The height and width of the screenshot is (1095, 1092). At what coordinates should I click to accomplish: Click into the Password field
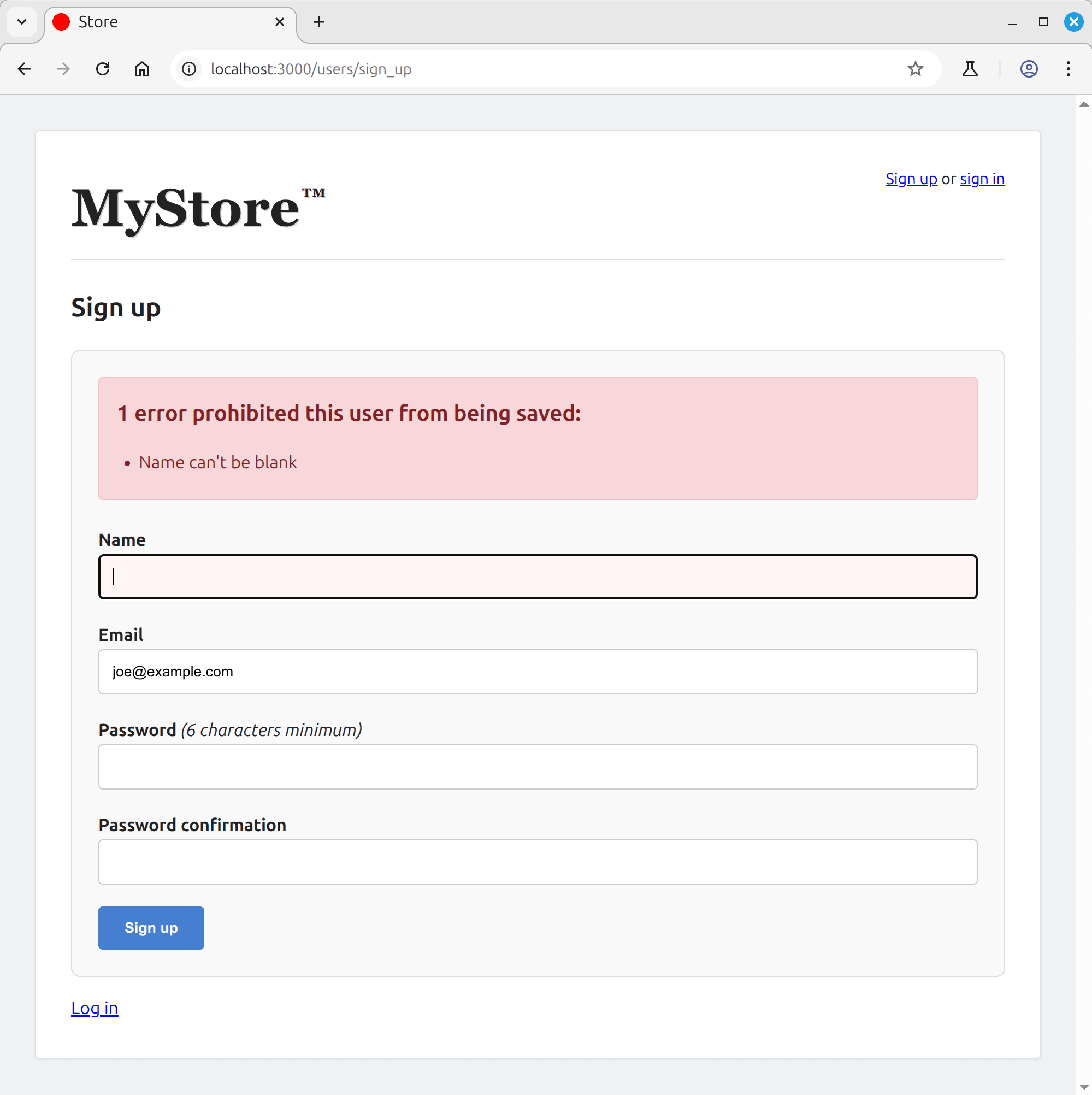coord(537,767)
